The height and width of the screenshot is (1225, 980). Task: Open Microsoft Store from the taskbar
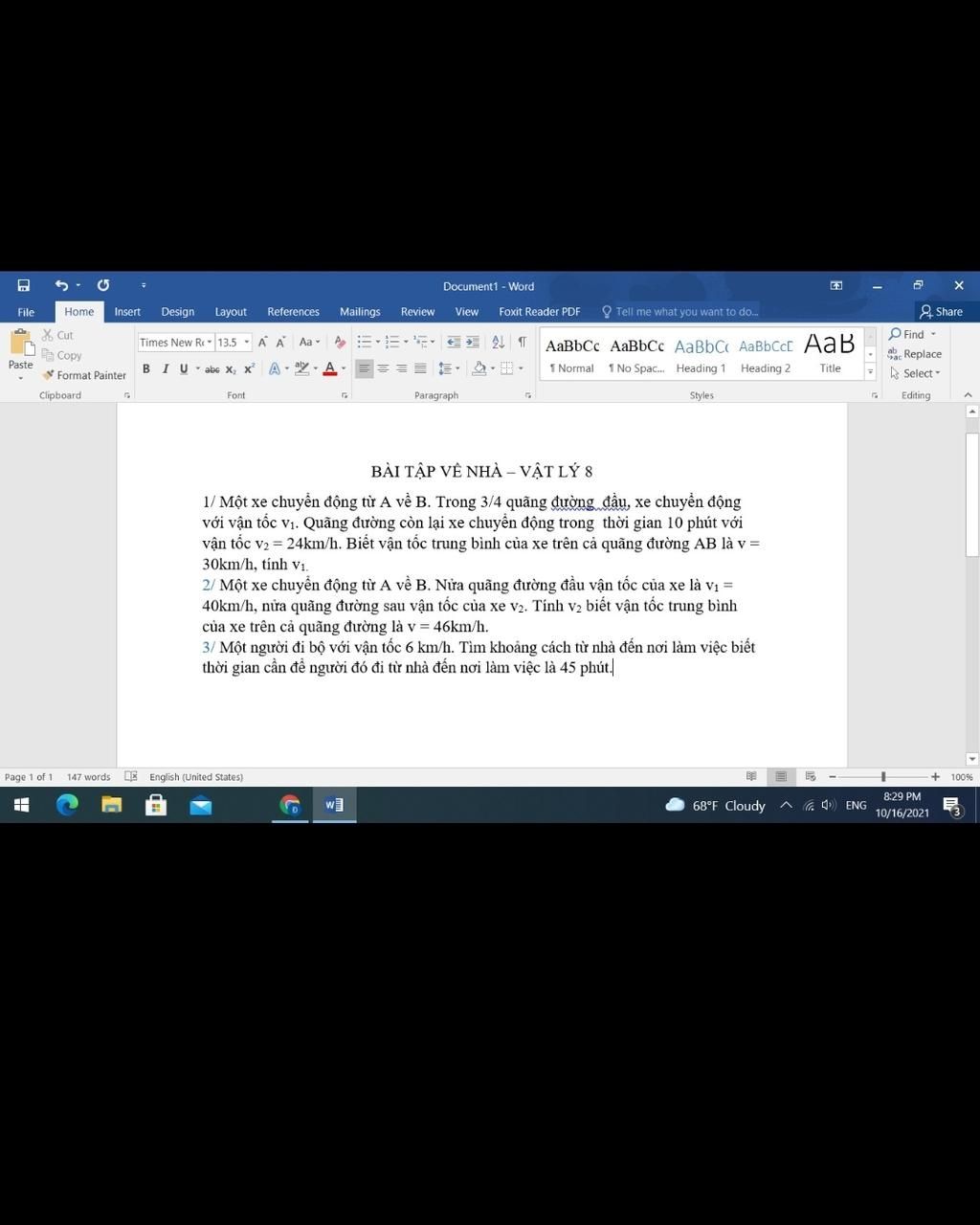[x=156, y=805]
